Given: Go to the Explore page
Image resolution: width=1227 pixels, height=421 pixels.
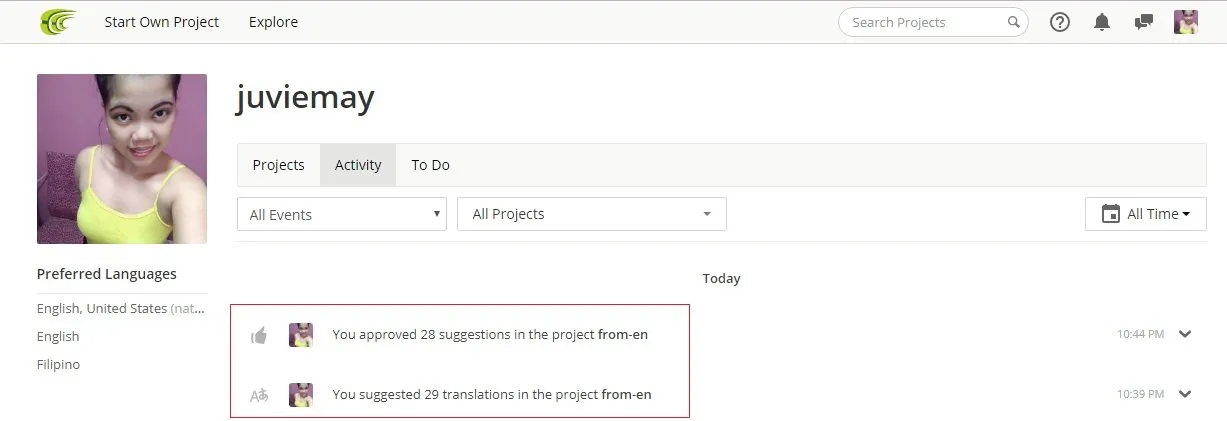Looking at the screenshot, I should [x=273, y=22].
